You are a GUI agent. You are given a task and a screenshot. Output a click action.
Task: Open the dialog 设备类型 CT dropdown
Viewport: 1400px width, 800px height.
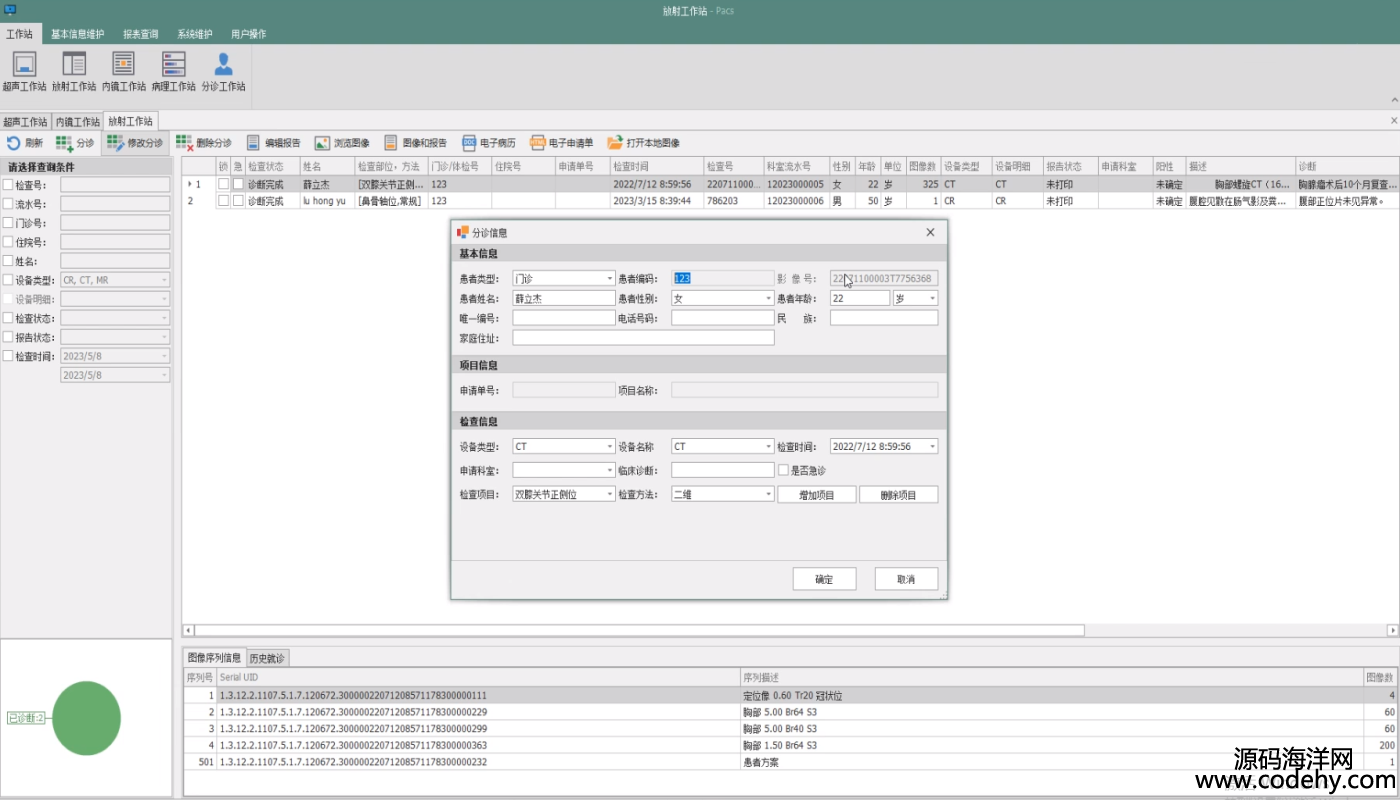[564, 446]
